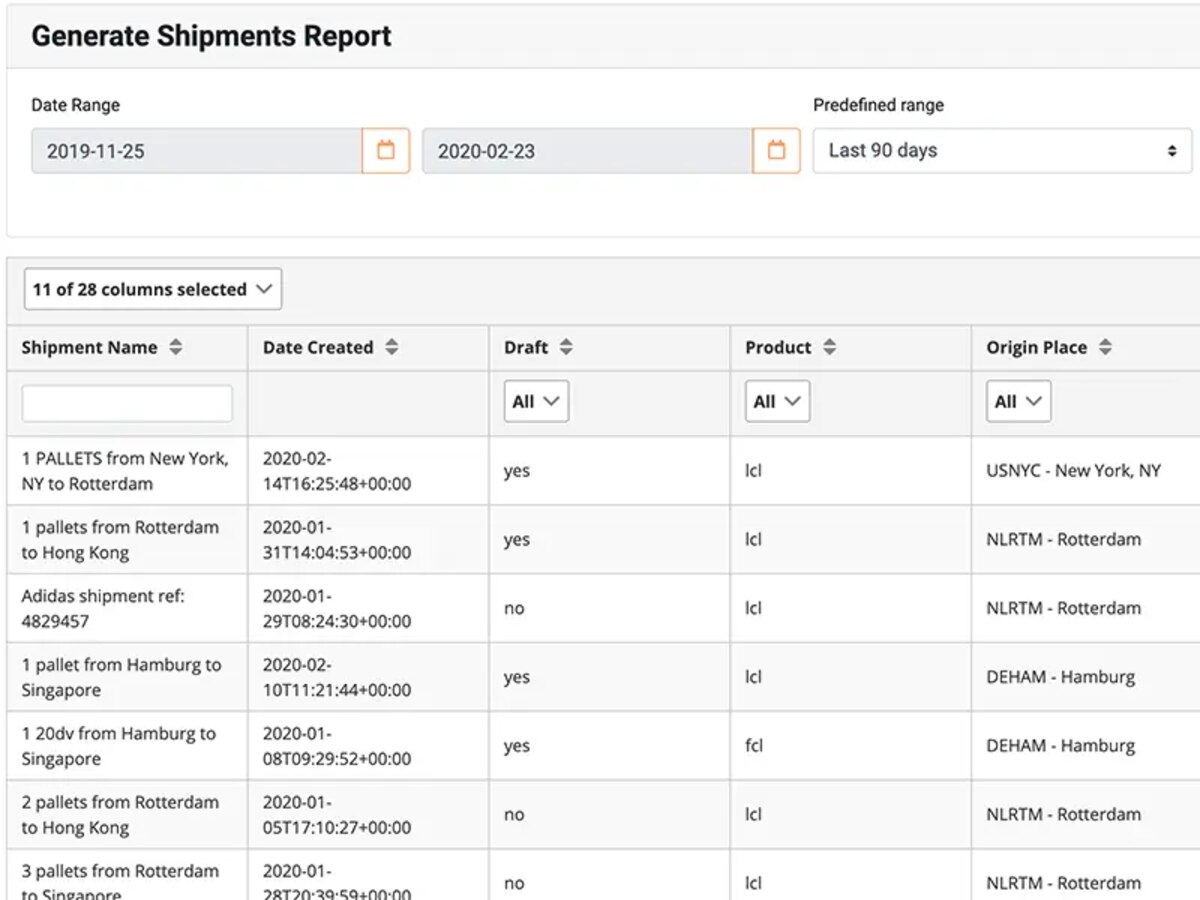Click 'no' draft value in Adidas row
This screenshot has width=1200, height=900.
[x=514, y=609]
